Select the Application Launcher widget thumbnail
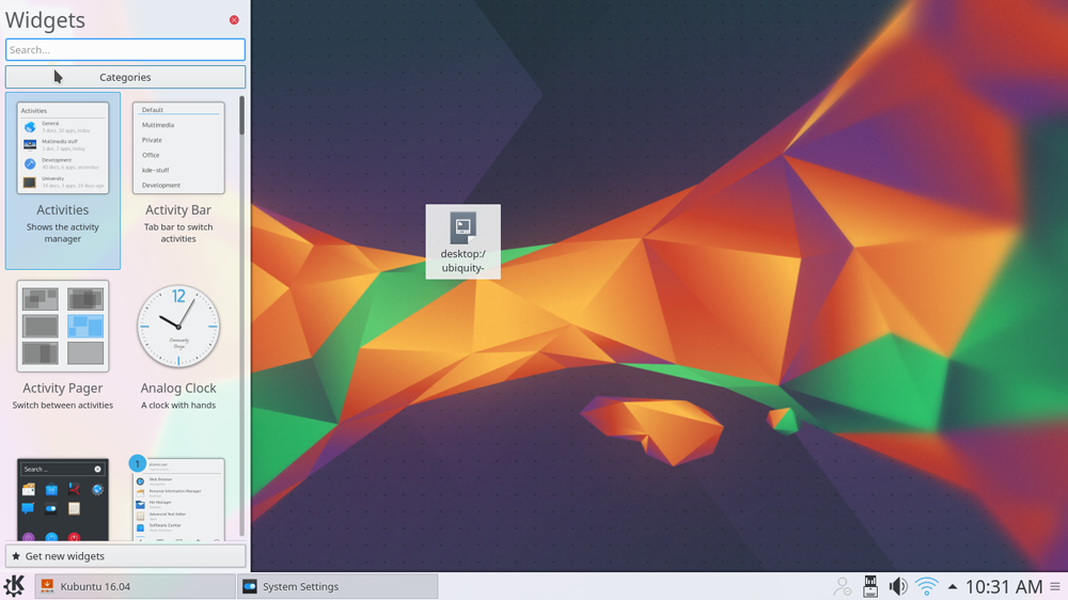This screenshot has height=600, width=1068. point(178,500)
